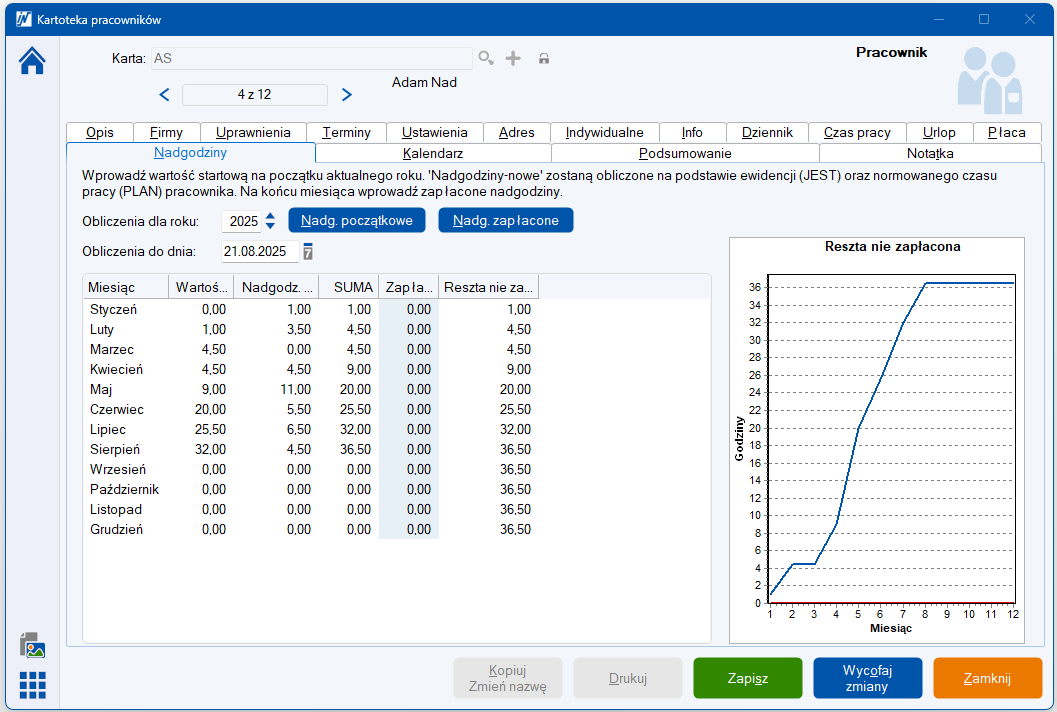Select the Czas pracy tab
The width and height of the screenshot is (1057, 712).
(856, 132)
